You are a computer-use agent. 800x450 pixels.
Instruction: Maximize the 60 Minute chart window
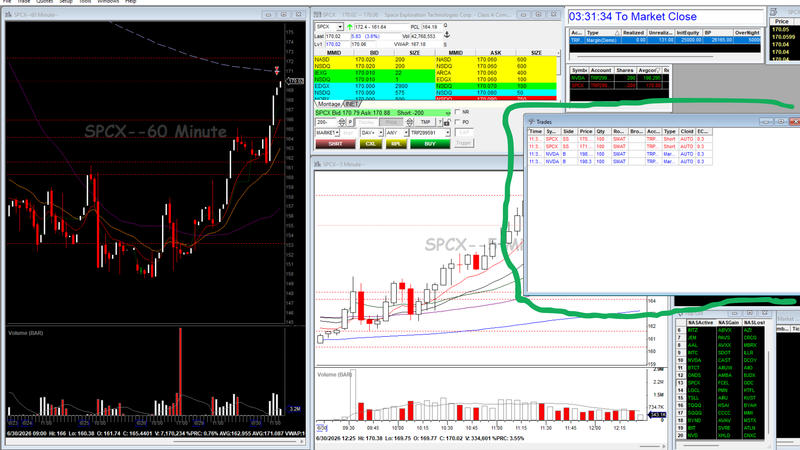point(284,14)
